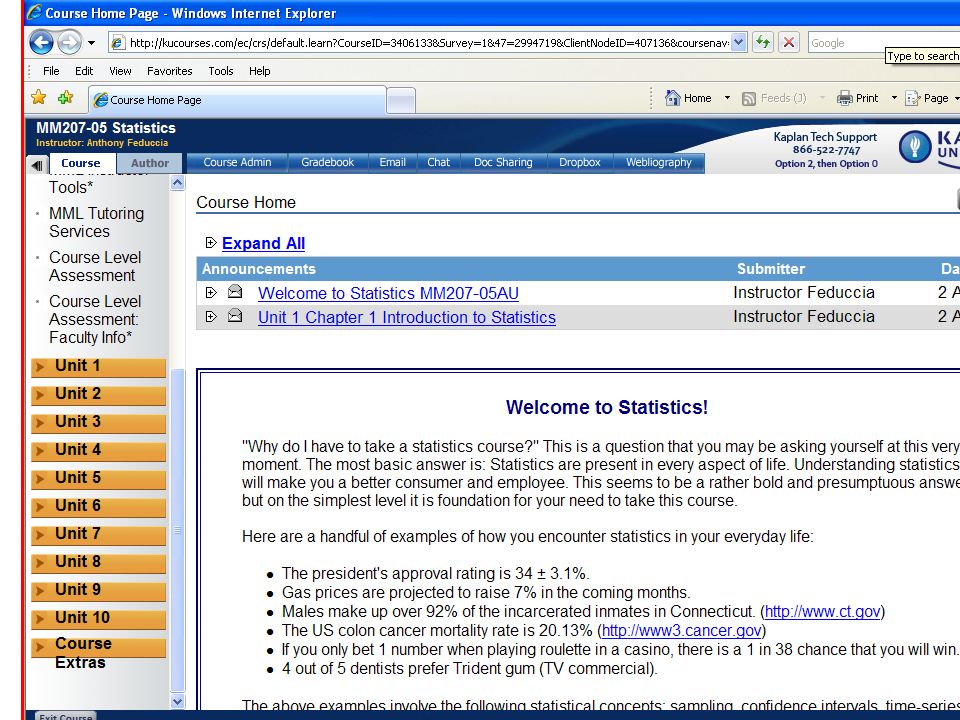Viewport: 960px width, 720px height.
Task: Open Course Admin in the toolbar
Action: (x=237, y=162)
